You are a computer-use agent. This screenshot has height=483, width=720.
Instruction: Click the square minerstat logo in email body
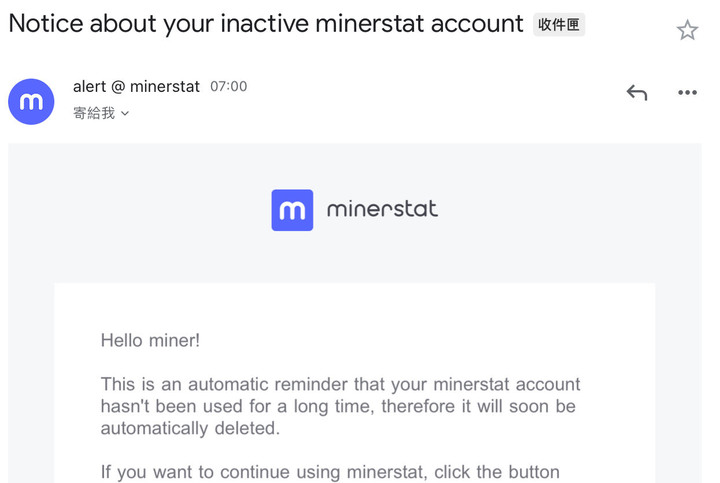tap(292, 210)
